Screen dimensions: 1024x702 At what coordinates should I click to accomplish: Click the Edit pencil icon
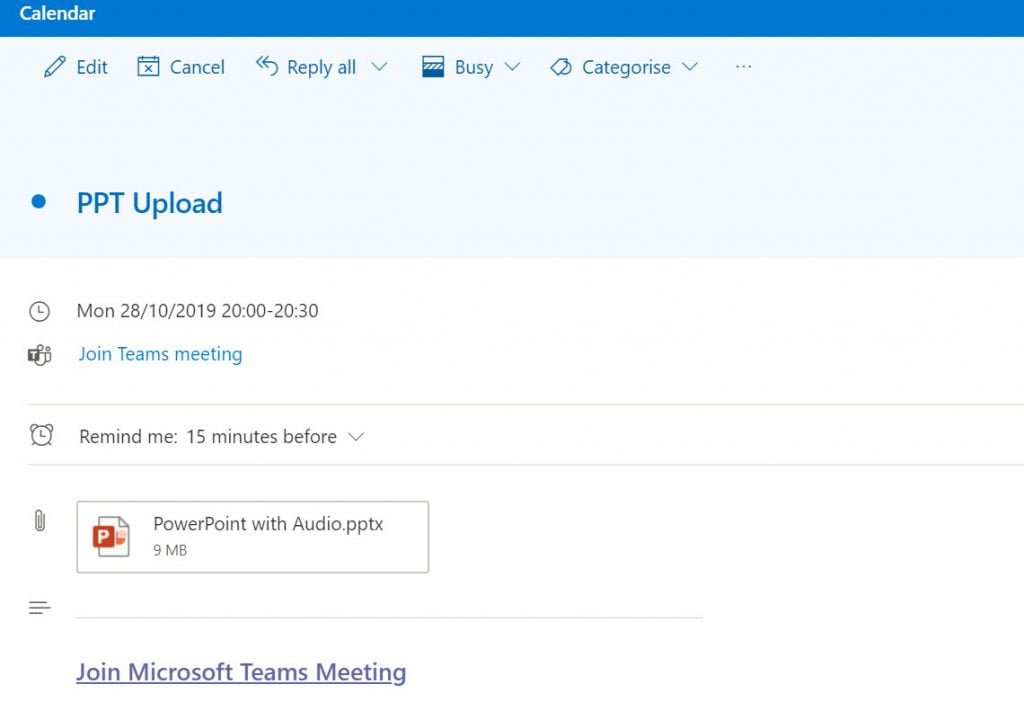pos(56,66)
